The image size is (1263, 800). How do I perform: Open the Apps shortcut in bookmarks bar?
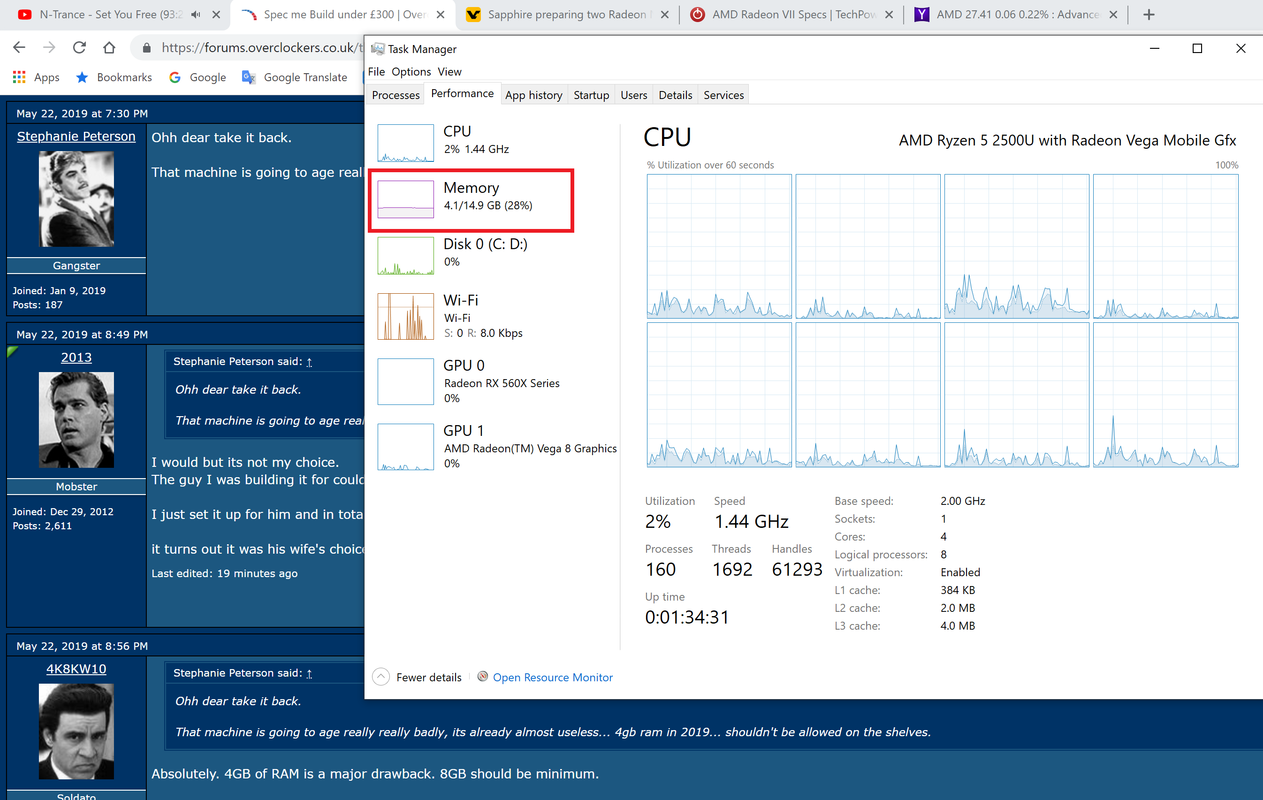(x=36, y=77)
